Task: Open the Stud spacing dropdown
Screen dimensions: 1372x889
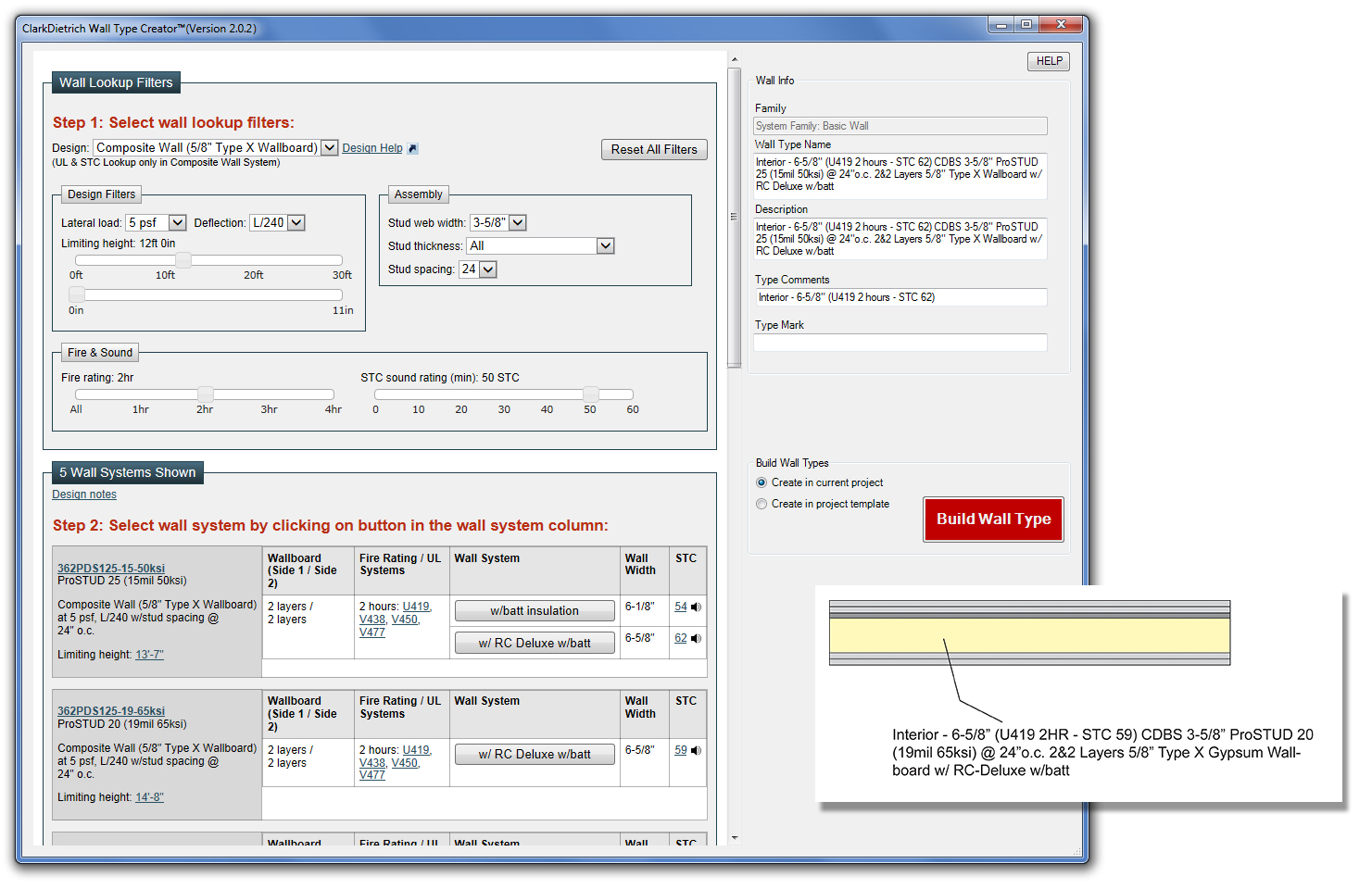Action: (488, 269)
